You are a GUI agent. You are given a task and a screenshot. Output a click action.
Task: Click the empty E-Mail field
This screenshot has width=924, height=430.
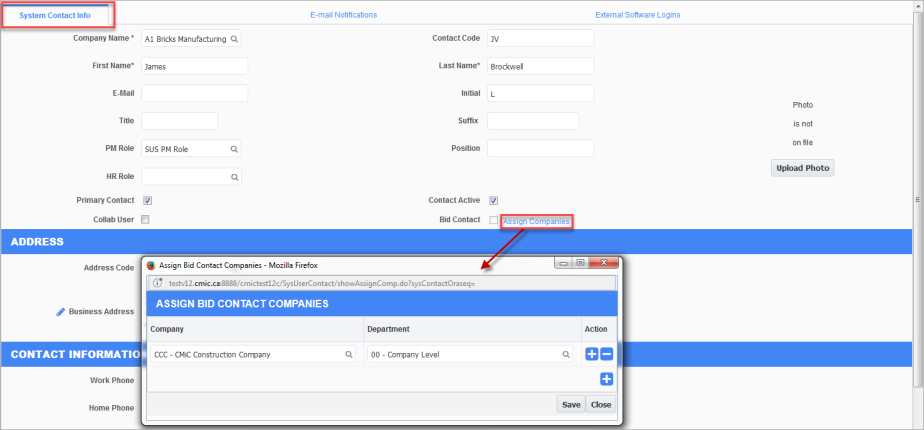[x=194, y=93]
